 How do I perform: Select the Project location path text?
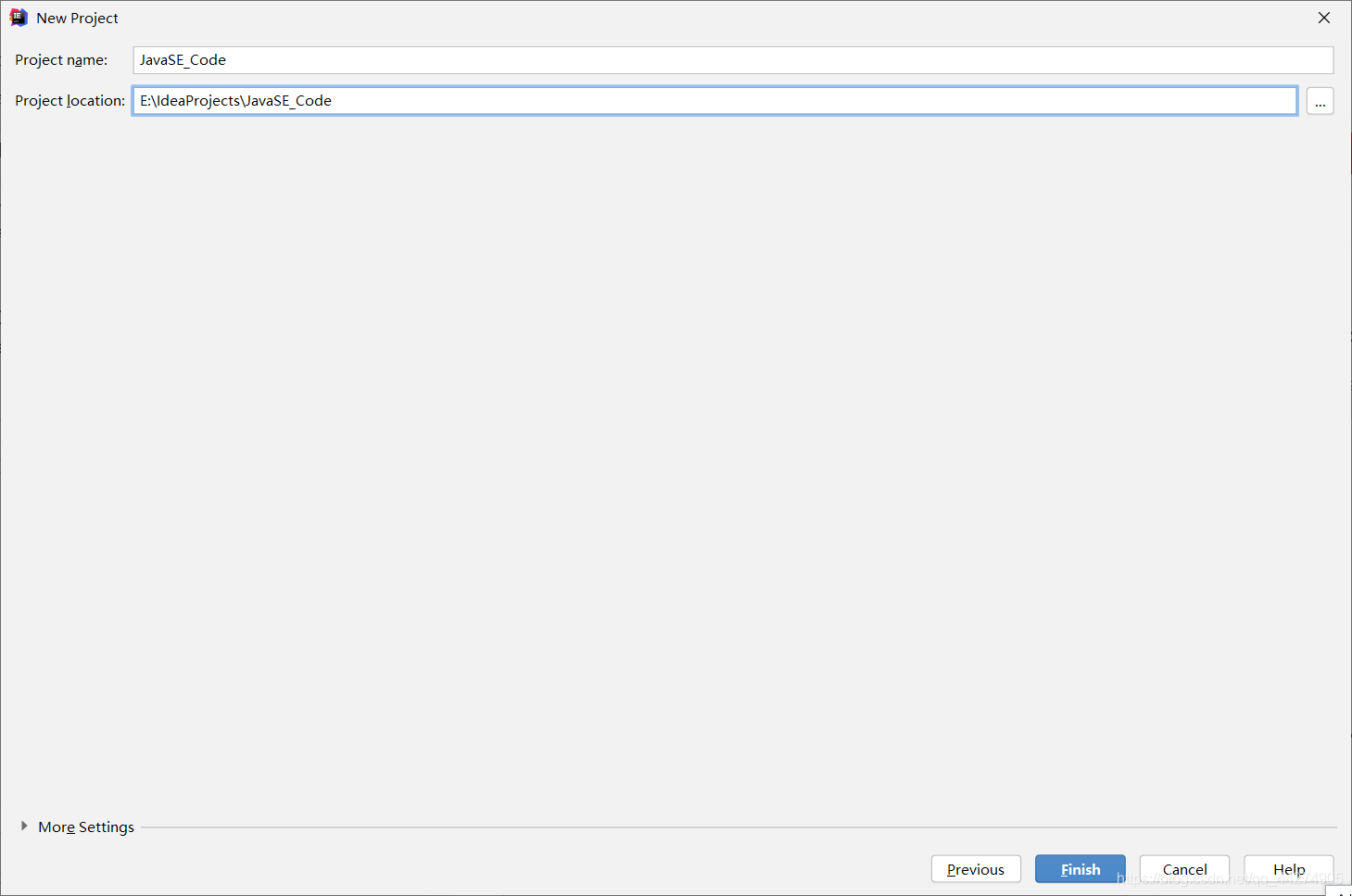click(x=234, y=100)
